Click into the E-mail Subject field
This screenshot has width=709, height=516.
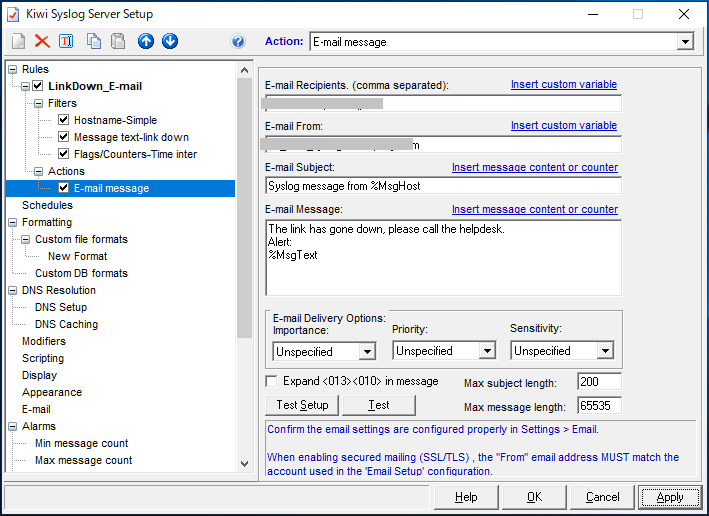(443, 186)
